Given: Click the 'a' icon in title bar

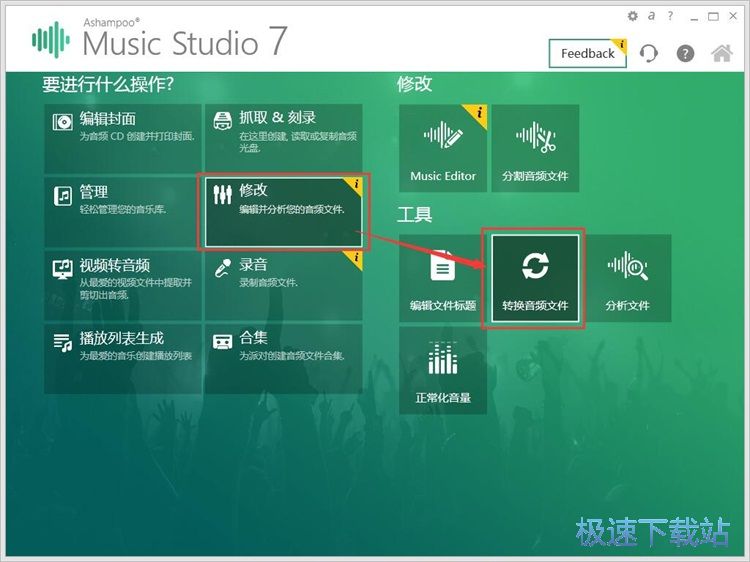Looking at the screenshot, I should (651, 16).
